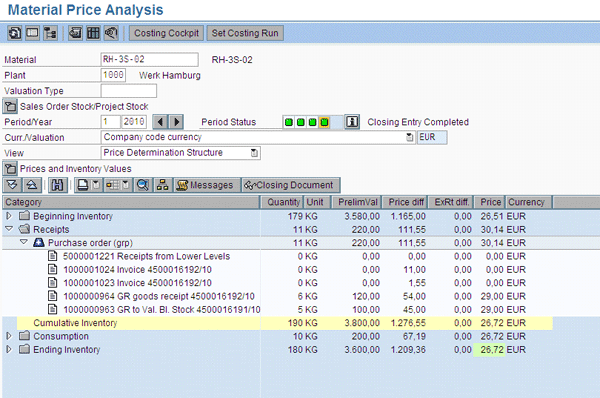Click the Period number field
The height and width of the screenshot is (398, 600).
tap(111, 122)
